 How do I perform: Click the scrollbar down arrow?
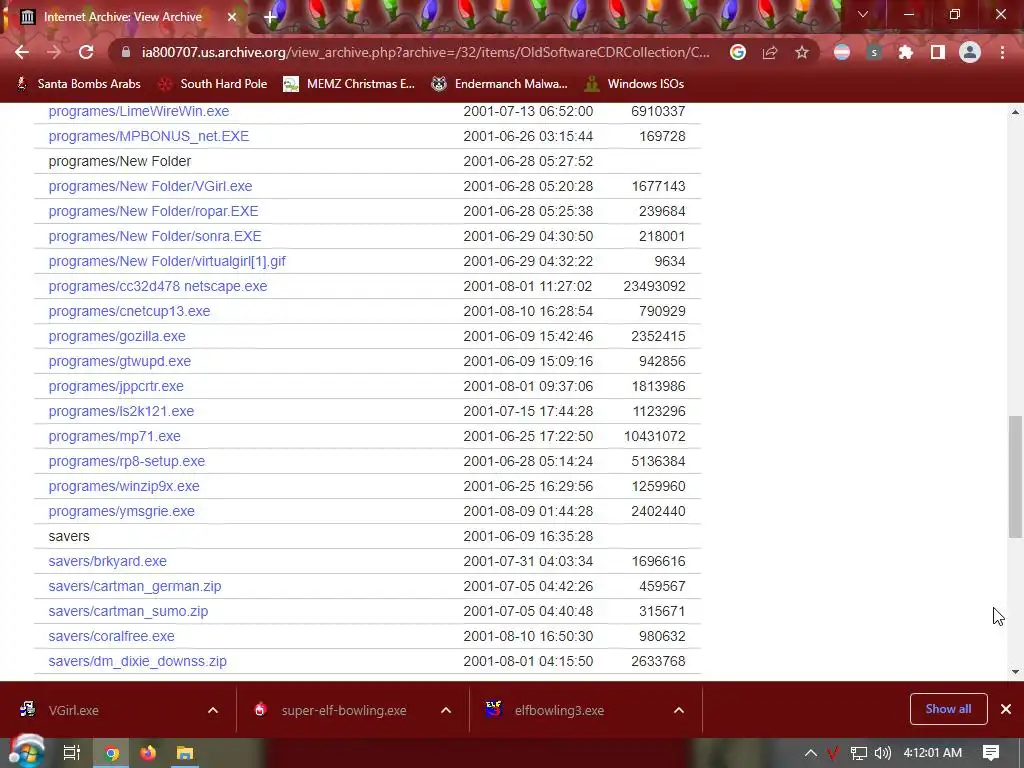pos(1015,671)
